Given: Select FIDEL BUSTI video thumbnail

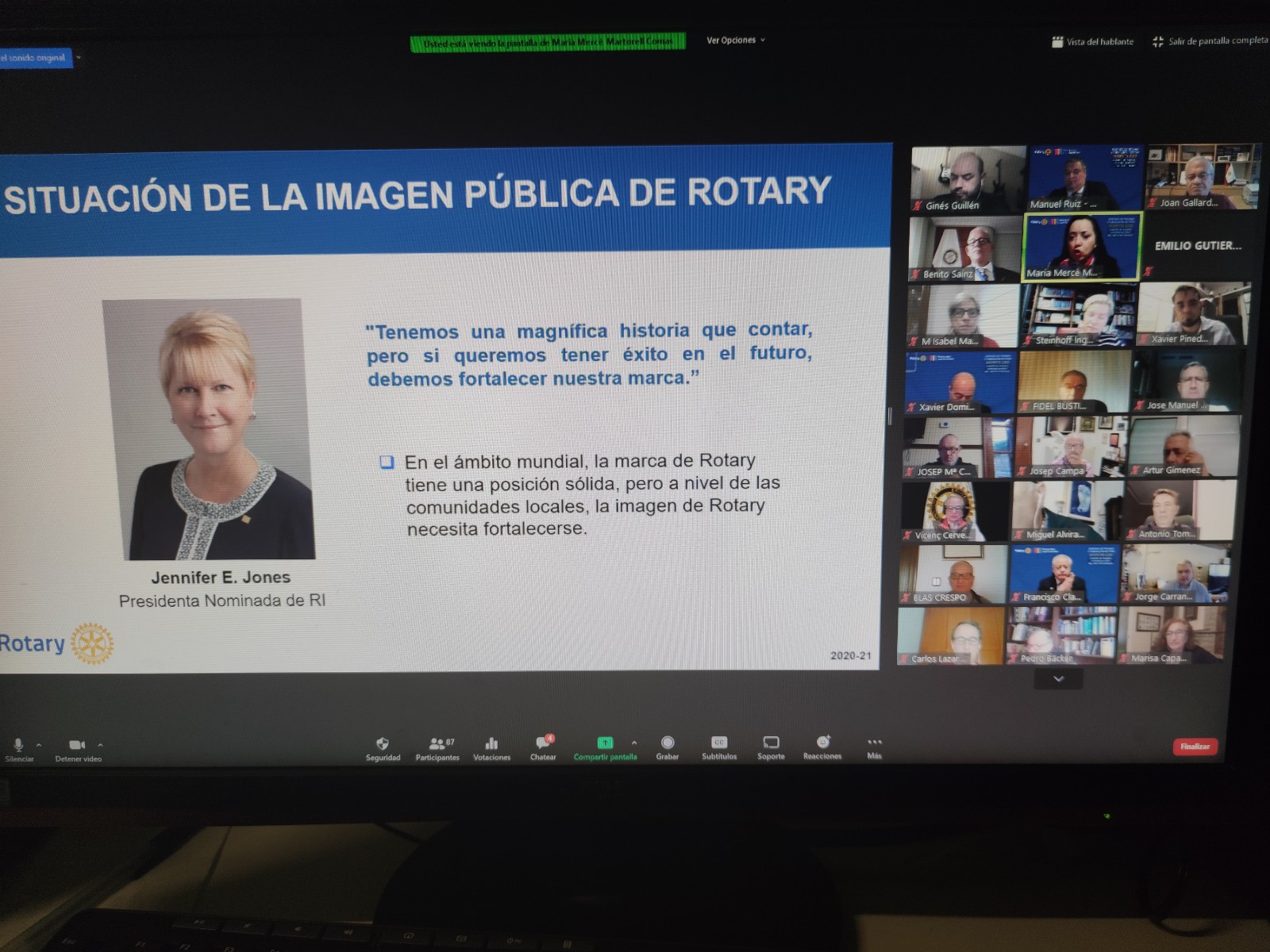Looking at the screenshot, I should (x=1074, y=381).
